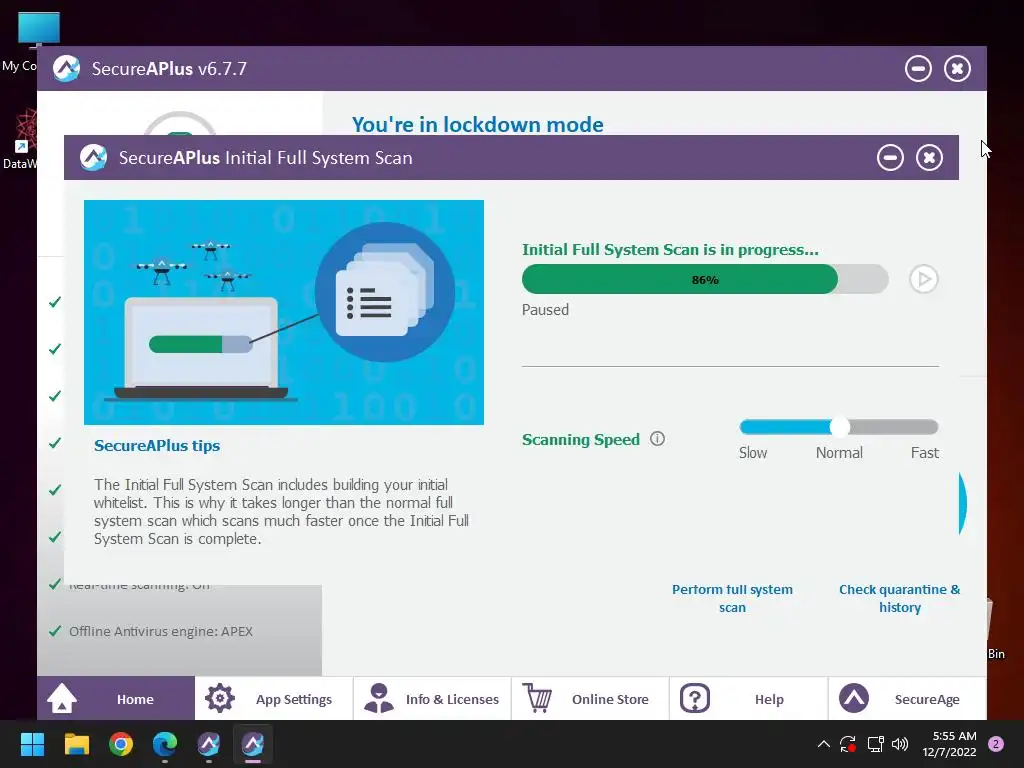Click Perform full system scan link
The height and width of the screenshot is (768, 1024).
click(x=732, y=598)
